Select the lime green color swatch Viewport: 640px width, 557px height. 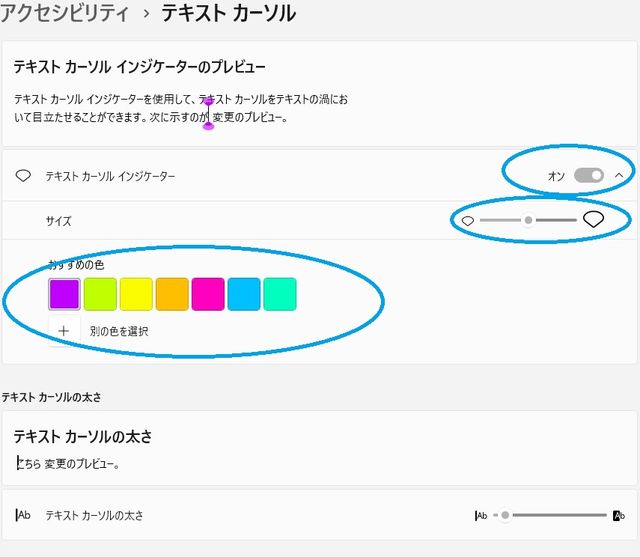100,294
